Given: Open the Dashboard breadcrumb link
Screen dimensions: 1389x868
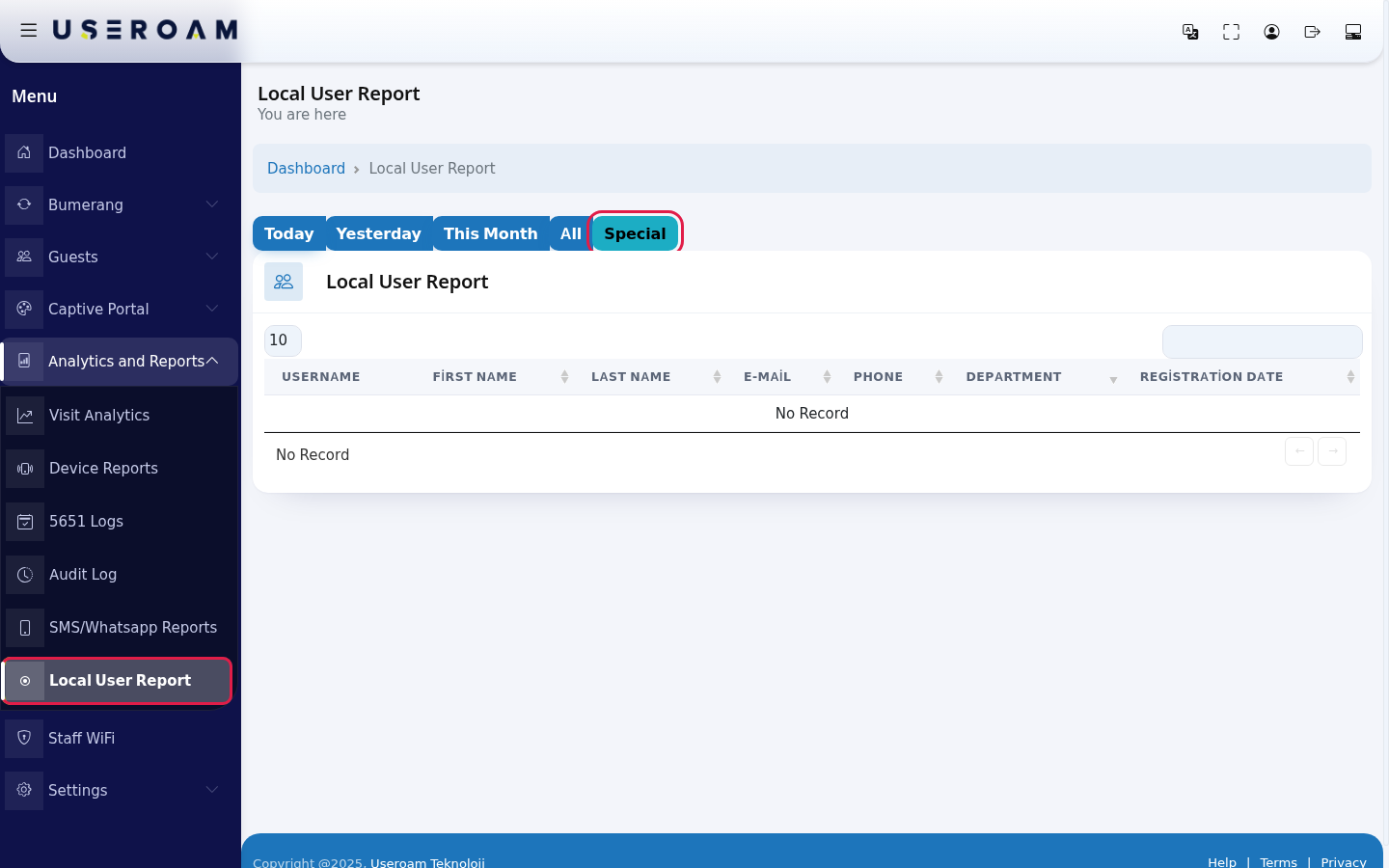Looking at the screenshot, I should 306,168.
